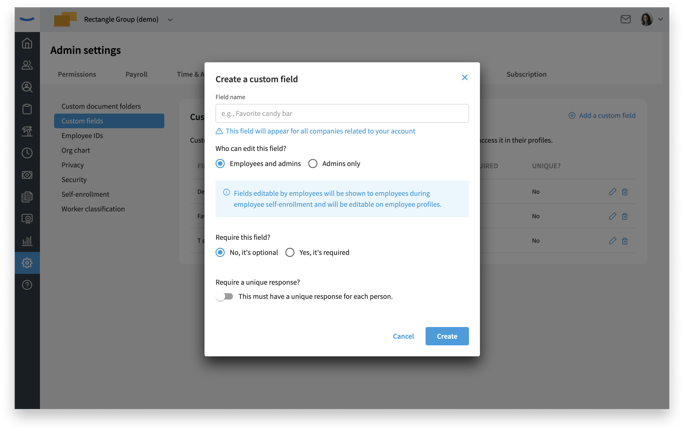This screenshot has height=431, width=684.
Task: Open the settings gear sidebar icon
Action: point(27,263)
